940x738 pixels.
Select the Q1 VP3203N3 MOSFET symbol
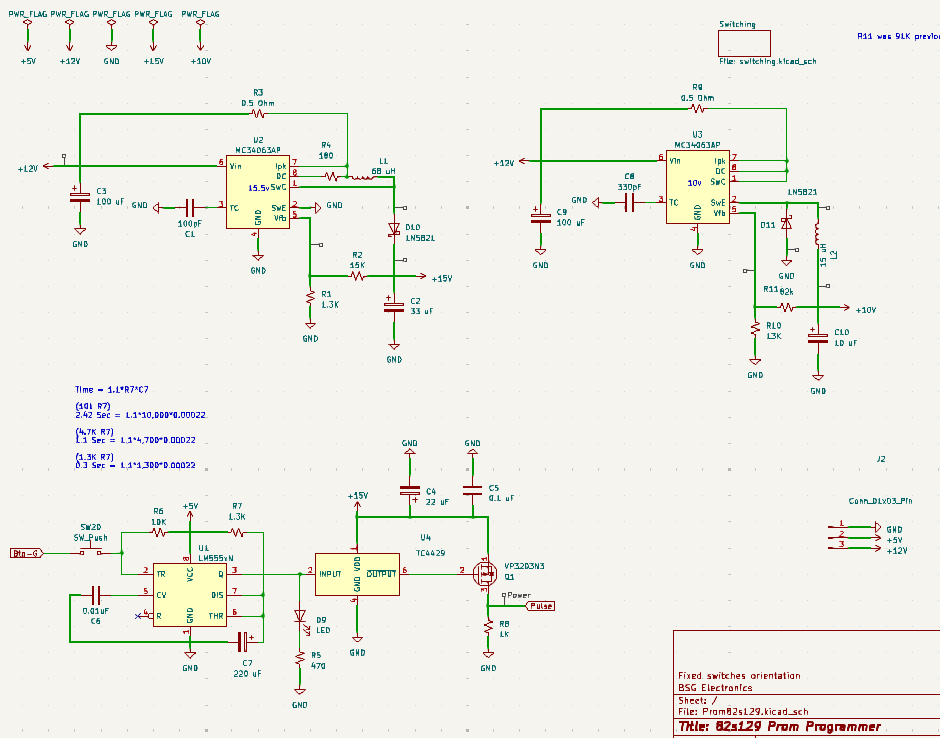486,574
